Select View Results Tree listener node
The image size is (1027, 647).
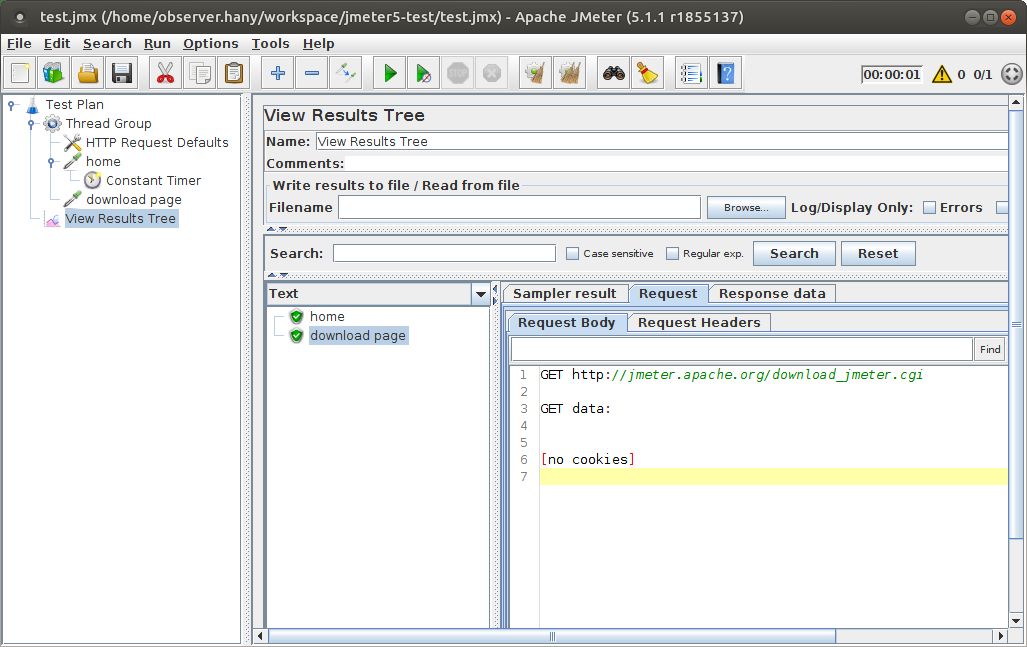(121, 219)
